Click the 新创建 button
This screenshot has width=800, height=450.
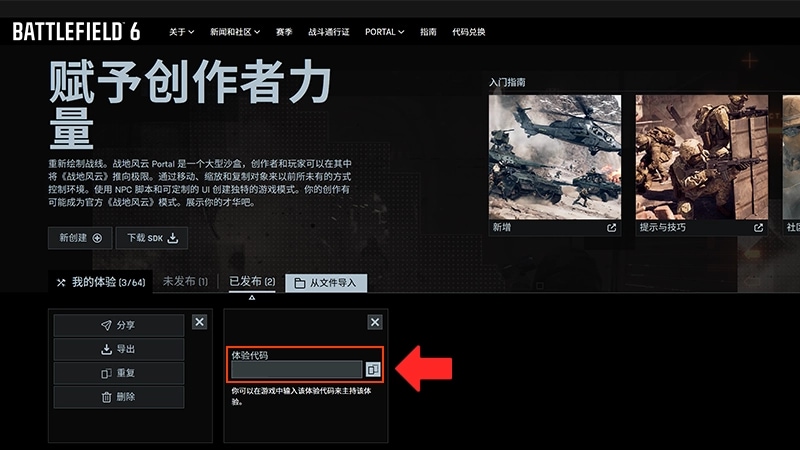(80, 238)
